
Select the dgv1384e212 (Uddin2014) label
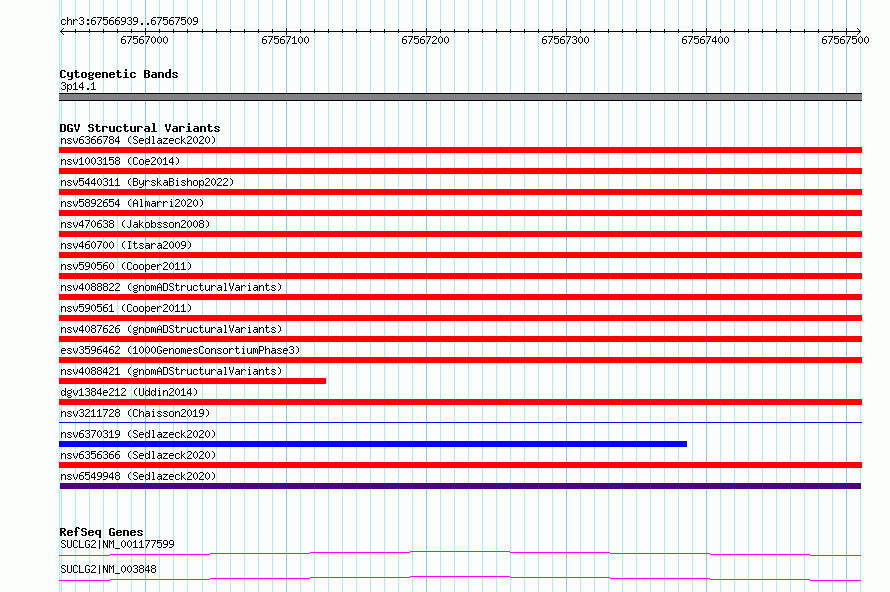click(129, 392)
